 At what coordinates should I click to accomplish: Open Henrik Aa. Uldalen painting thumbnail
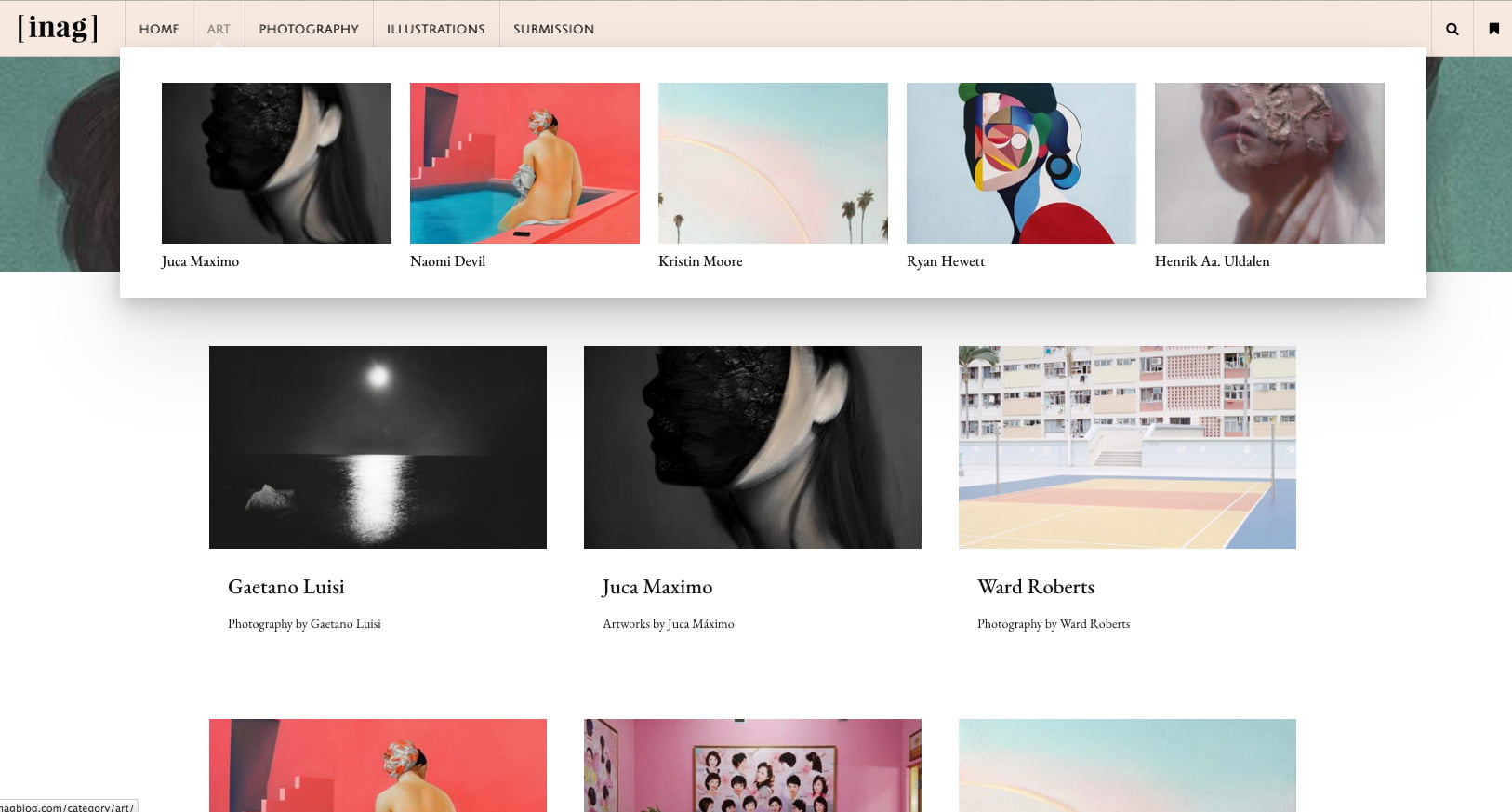[x=1269, y=163]
